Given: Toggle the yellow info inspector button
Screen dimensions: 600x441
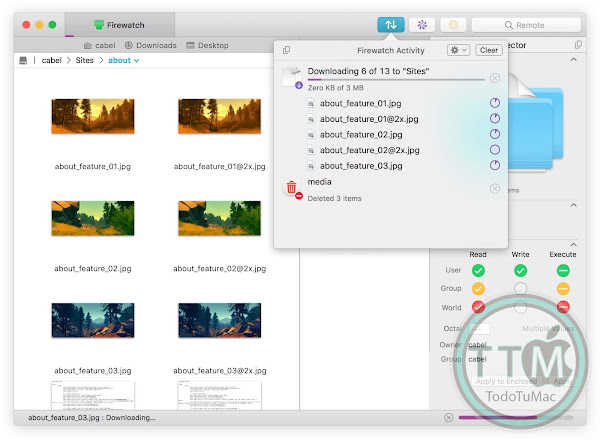Looking at the screenshot, I should pyautogui.click(x=453, y=25).
